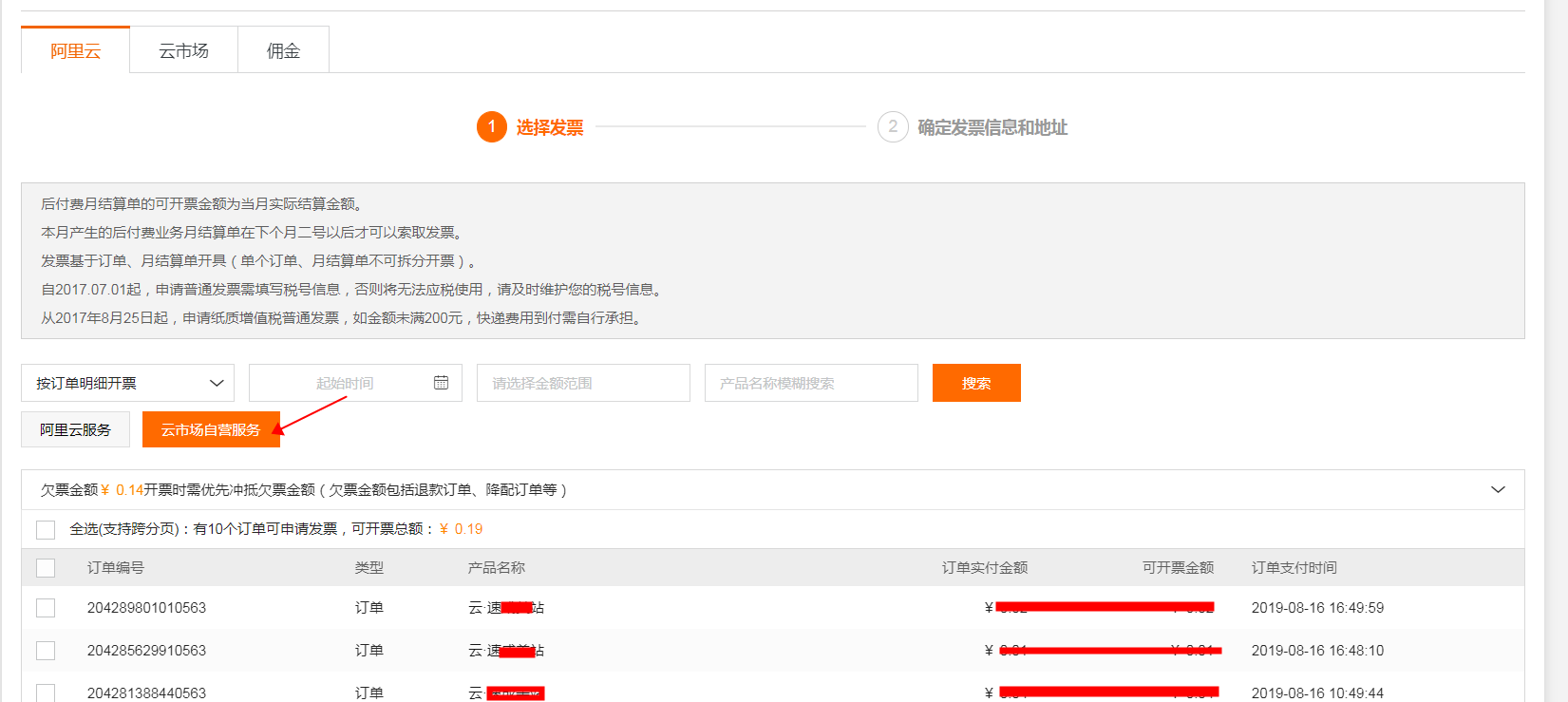Click step 2 circle 确定发票信息和地址
Screen dimensions: 1568x702
click(x=893, y=126)
